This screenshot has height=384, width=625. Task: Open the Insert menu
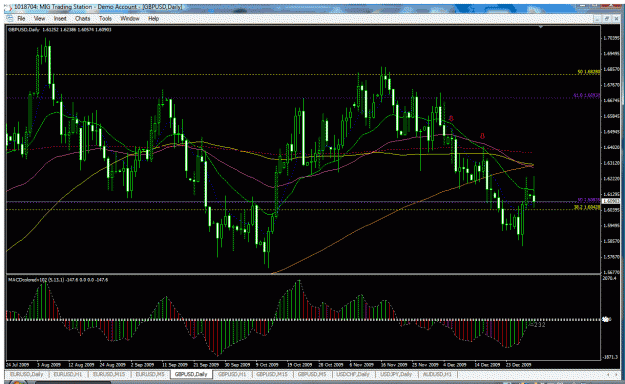(x=60, y=19)
